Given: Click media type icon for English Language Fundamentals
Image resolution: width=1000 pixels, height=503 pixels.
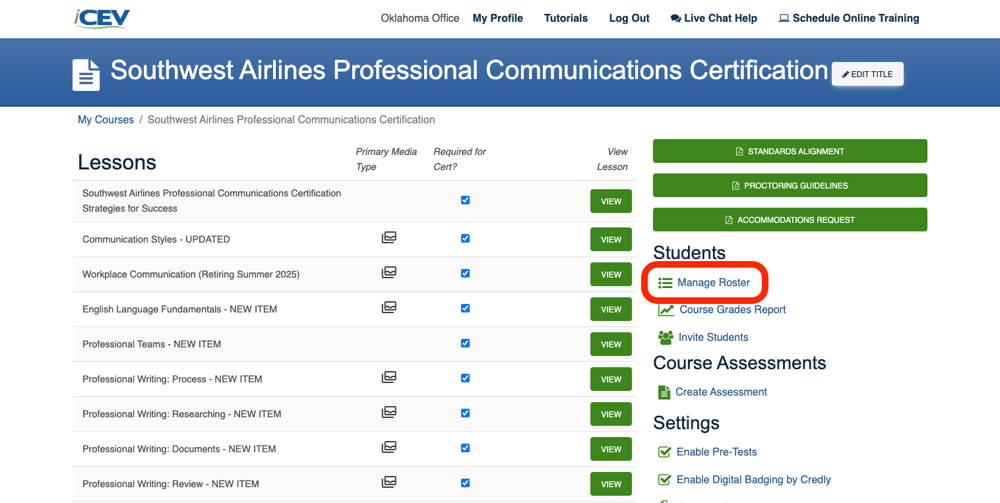Looking at the screenshot, I should click(388, 308).
